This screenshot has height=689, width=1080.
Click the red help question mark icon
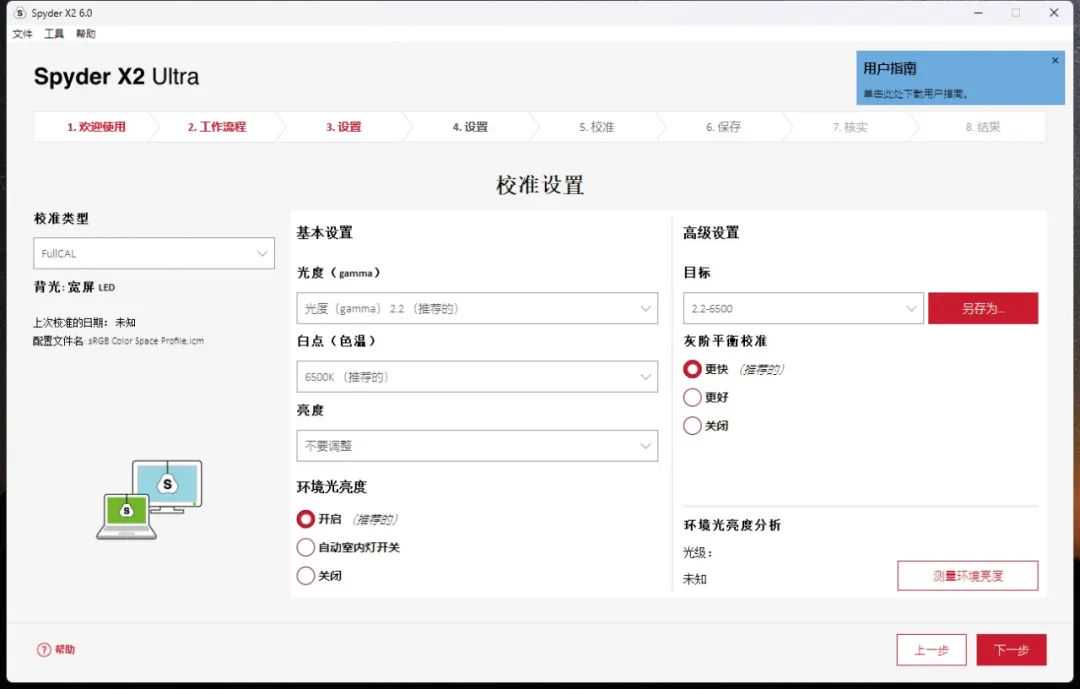(x=44, y=650)
